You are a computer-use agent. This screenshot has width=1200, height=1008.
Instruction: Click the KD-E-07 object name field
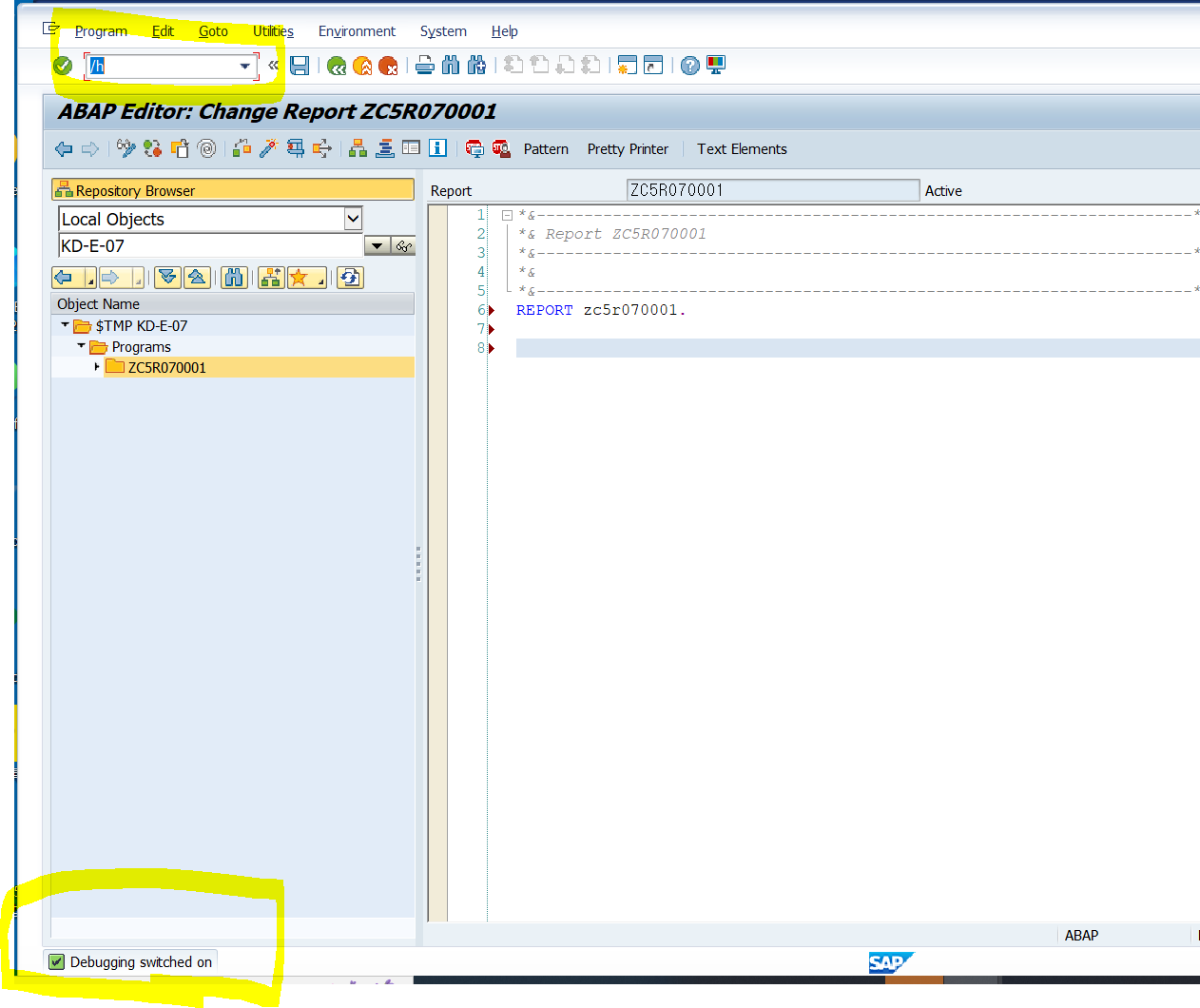pyautogui.click(x=211, y=246)
